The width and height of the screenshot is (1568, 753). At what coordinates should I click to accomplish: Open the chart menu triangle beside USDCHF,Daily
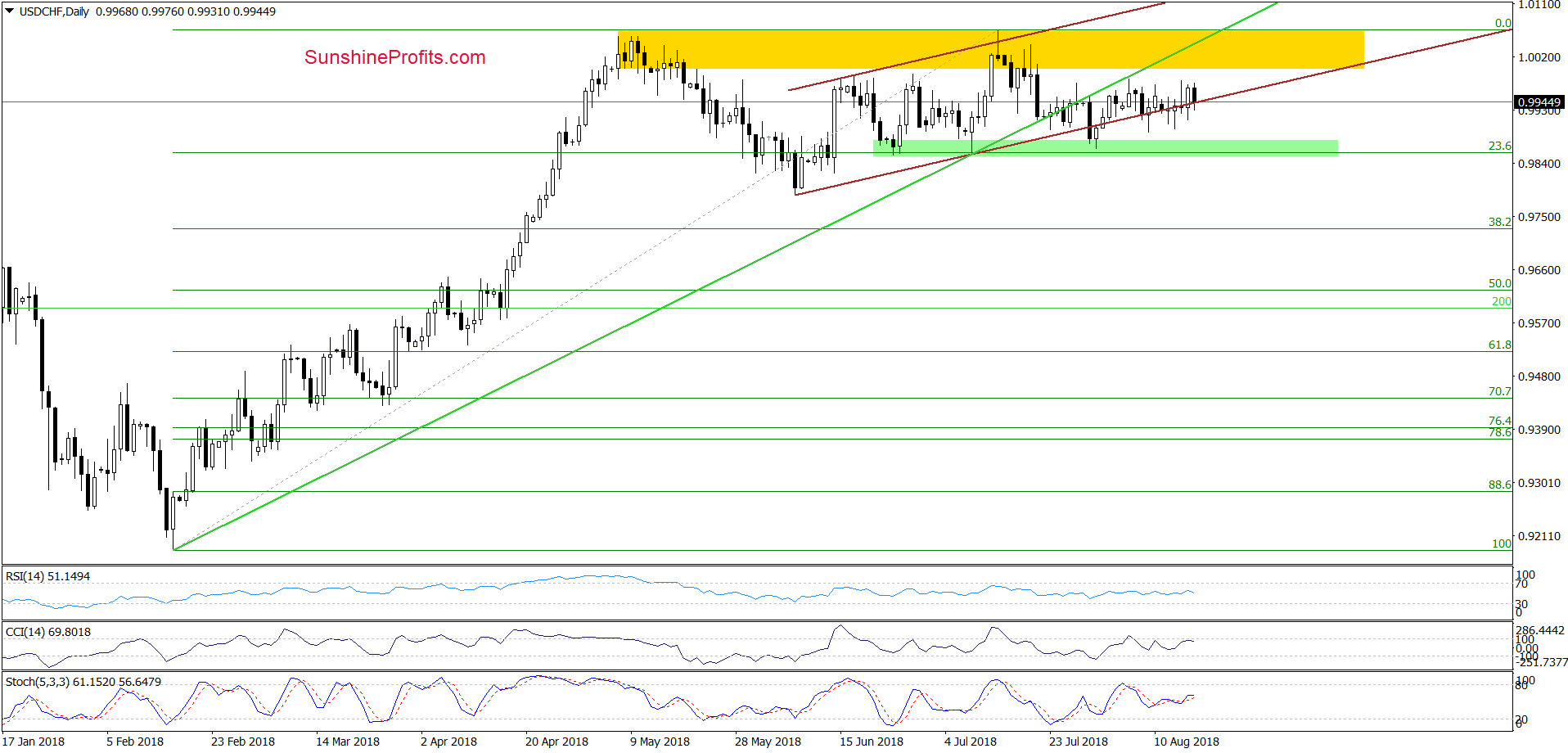click(10, 11)
